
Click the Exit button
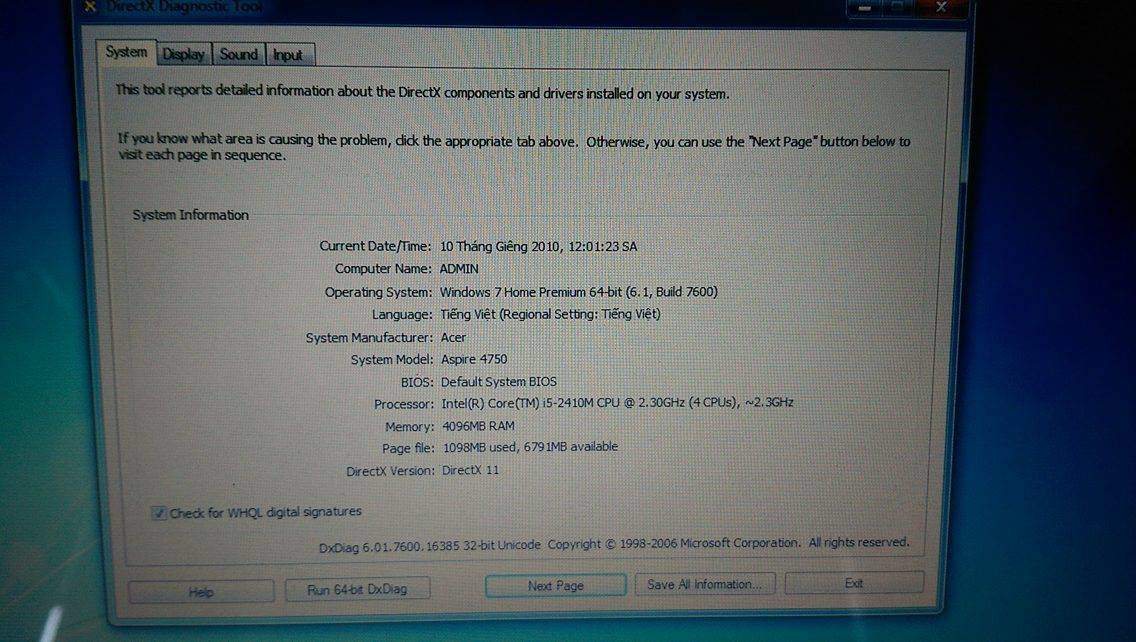click(x=854, y=583)
